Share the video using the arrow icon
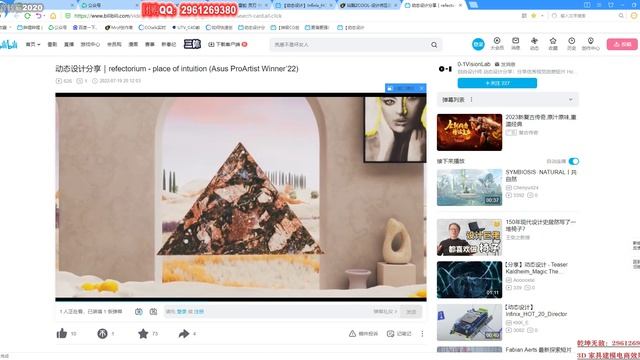The height and width of the screenshot is (360, 640). (x=184, y=333)
